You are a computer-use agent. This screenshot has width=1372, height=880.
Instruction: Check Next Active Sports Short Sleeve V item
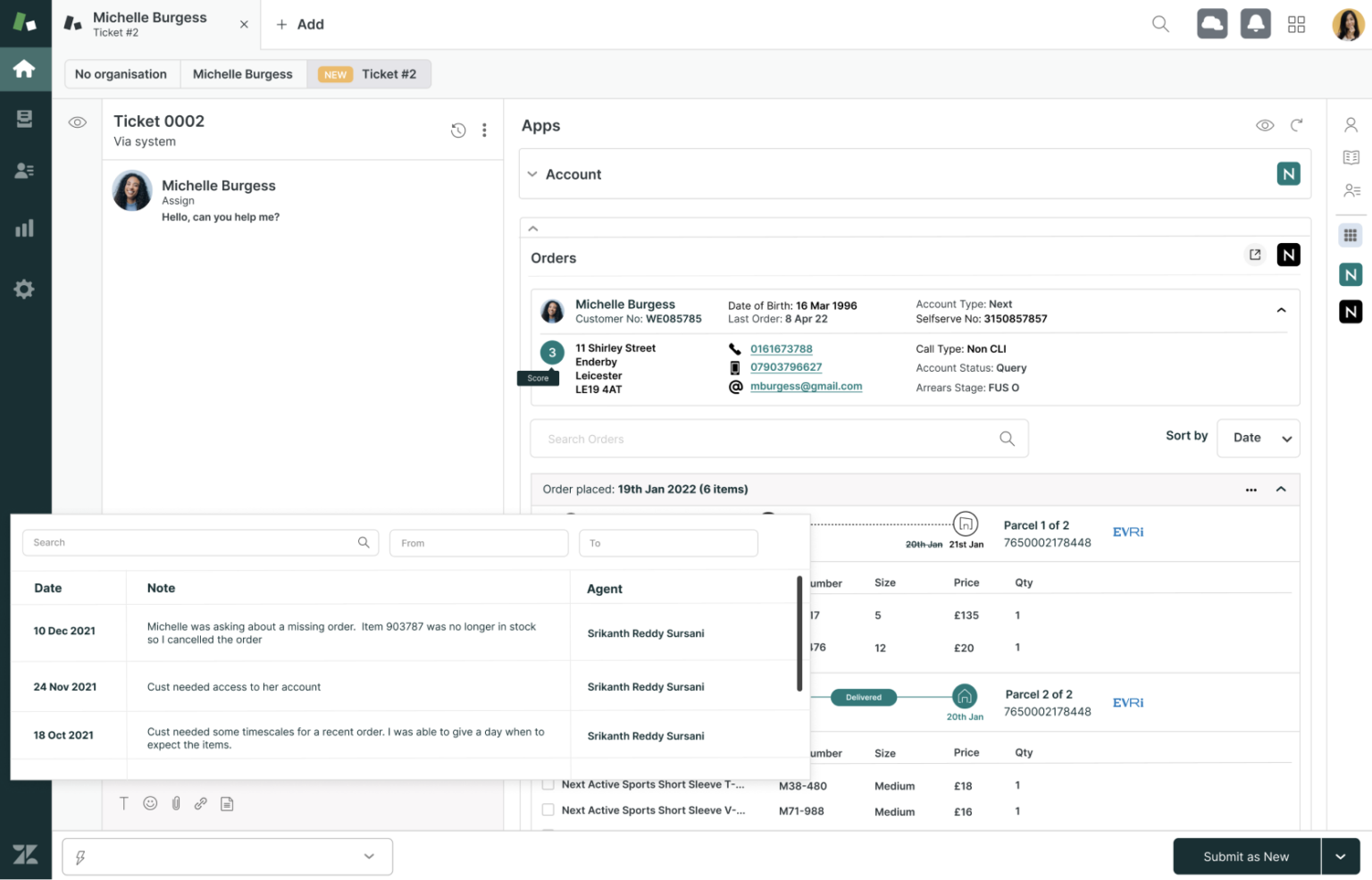548,809
